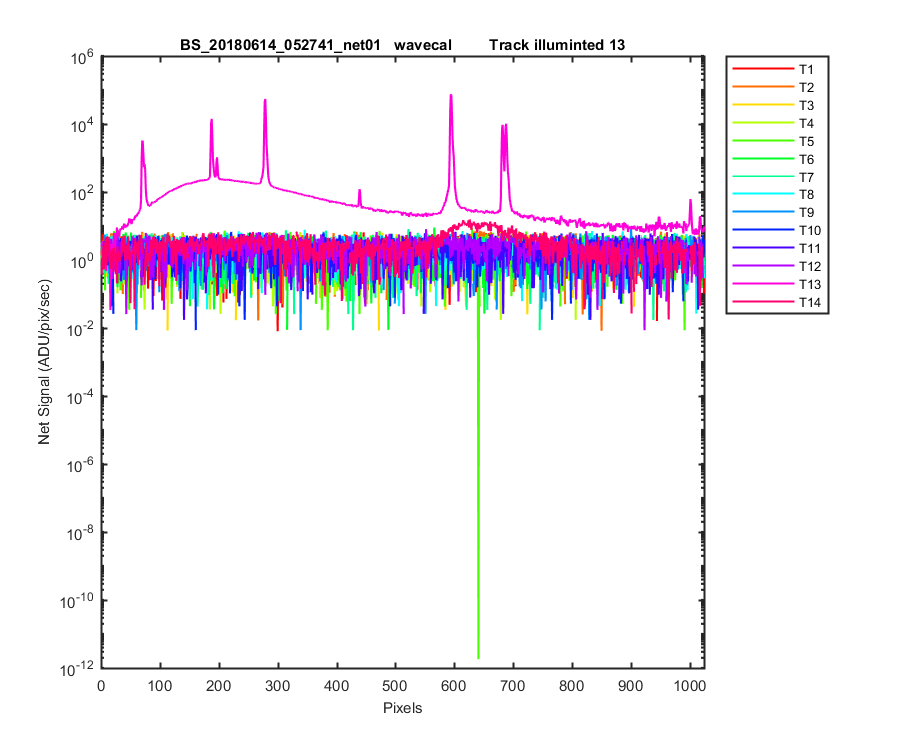Image resolution: width=900 pixels, height=750 pixels.
Task: Click the 'Pixels' x-axis label
Action: pos(402,708)
